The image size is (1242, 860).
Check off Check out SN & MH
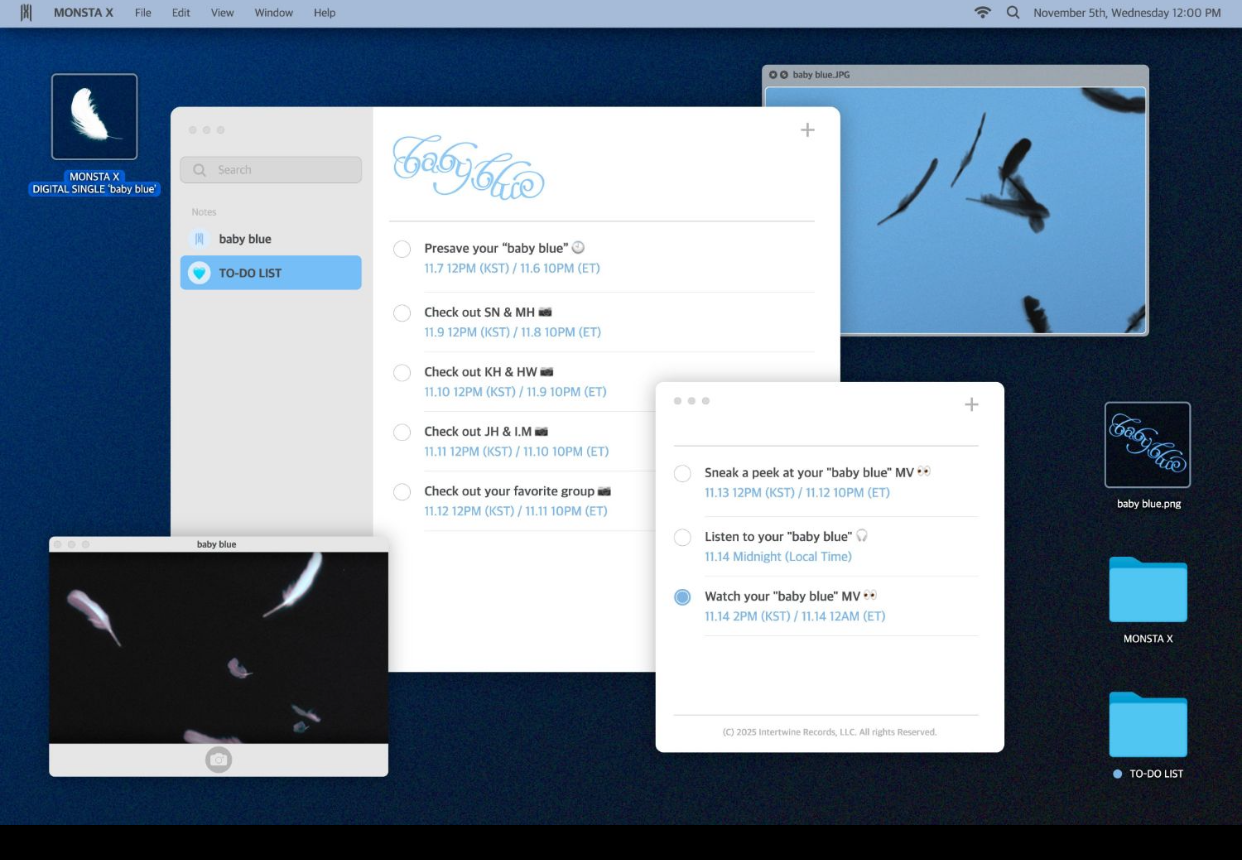click(x=402, y=313)
